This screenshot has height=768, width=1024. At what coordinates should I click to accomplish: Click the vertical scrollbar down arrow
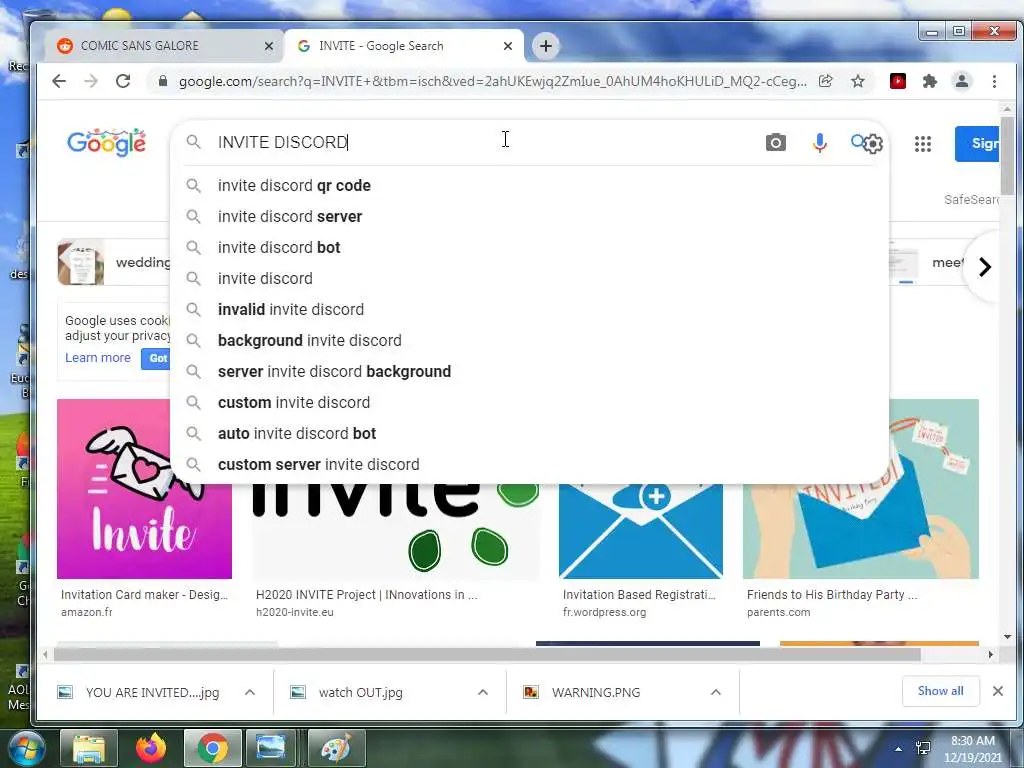coord(1007,637)
